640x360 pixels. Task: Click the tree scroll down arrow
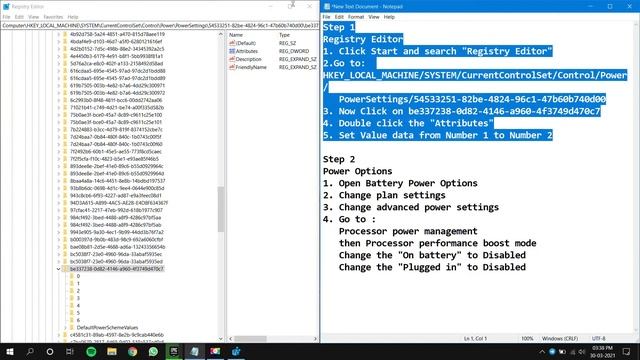point(221,338)
